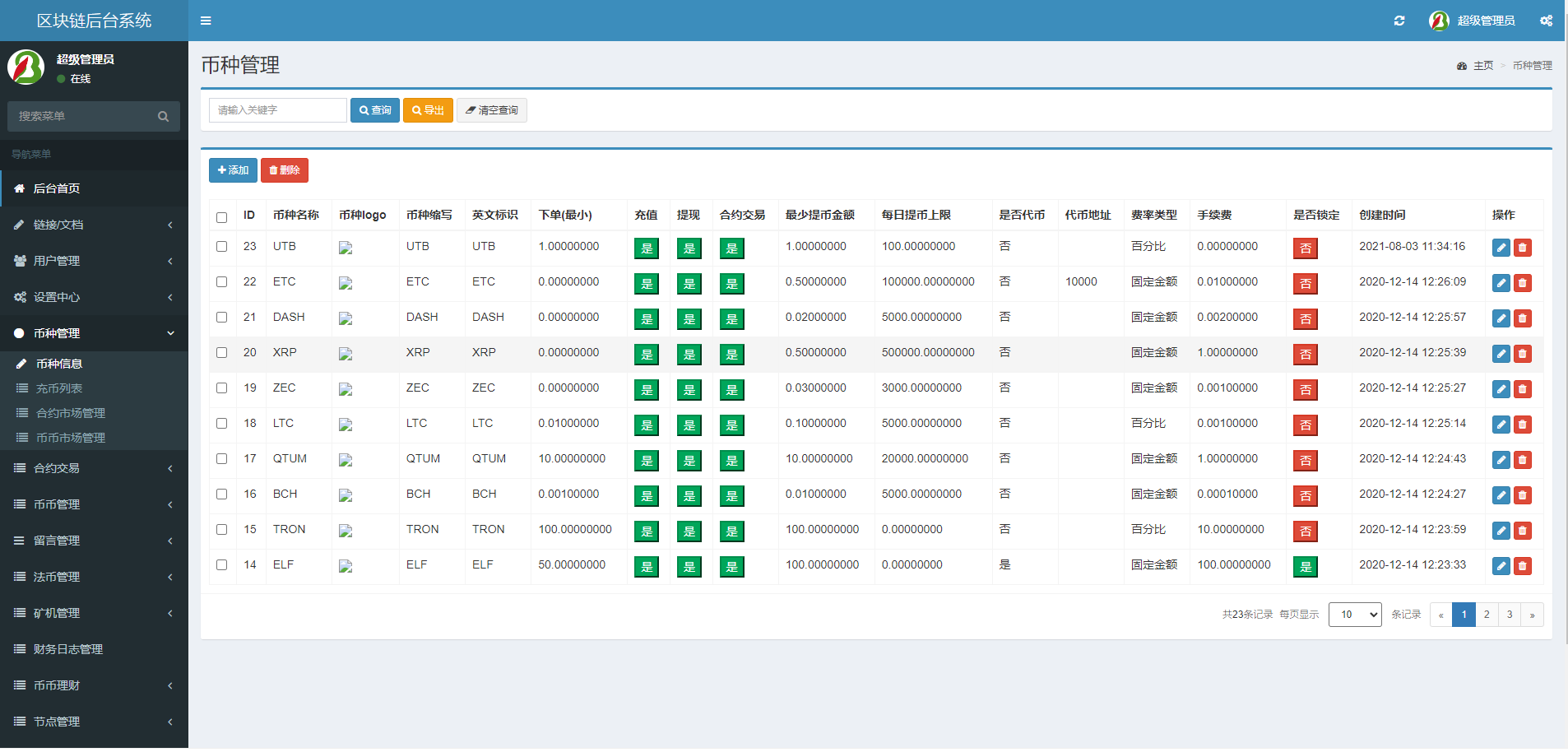Click the search magnifier in sidebar menu search
The image size is (1568, 752).
click(x=163, y=117)
